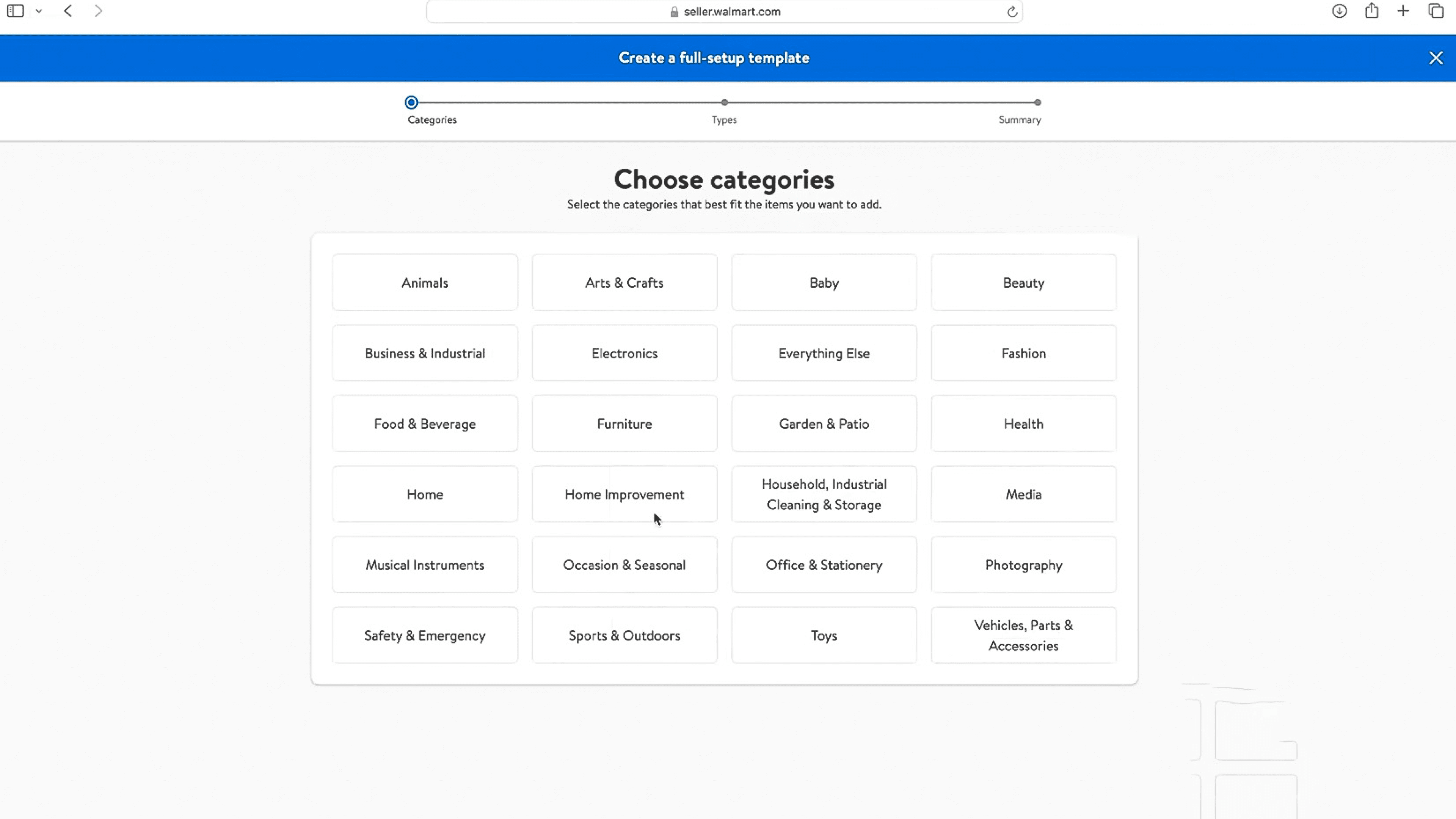Reload the page using refresh icon
Image resolution: width=1456 pixels, height=819 pixels.
point(1012,11)
